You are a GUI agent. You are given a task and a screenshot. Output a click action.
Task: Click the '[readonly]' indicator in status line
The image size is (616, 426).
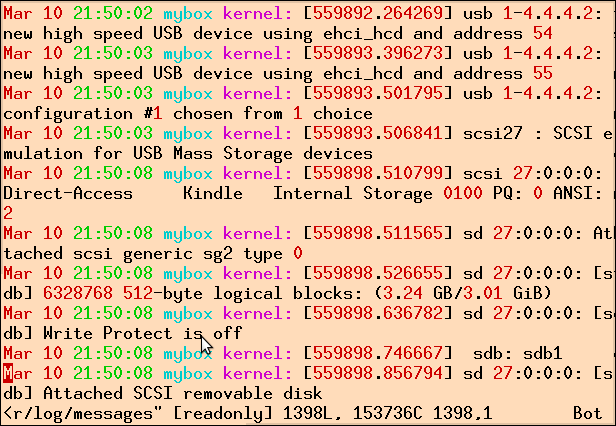[222, 413]
